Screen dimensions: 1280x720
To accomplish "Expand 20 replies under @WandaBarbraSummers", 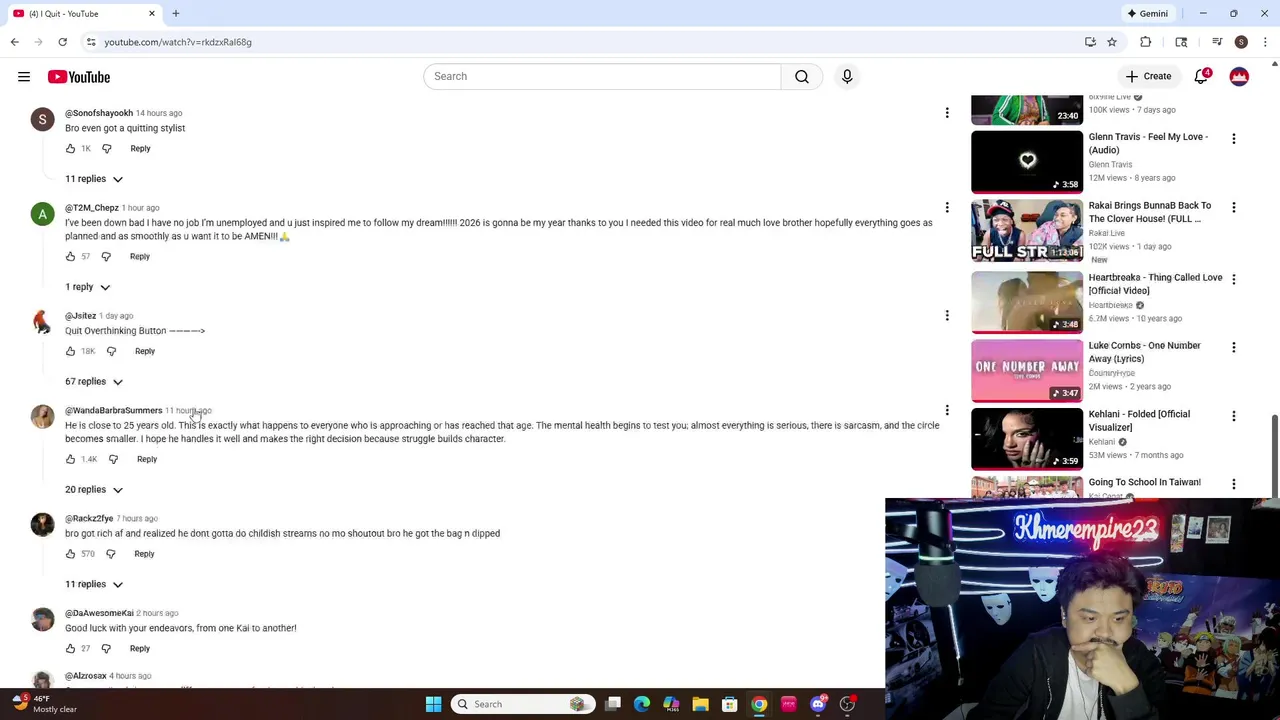I will click(x=94, y=489).
